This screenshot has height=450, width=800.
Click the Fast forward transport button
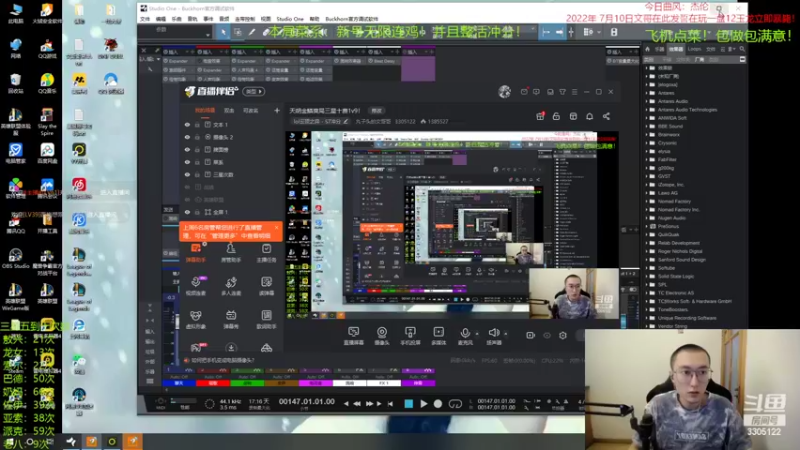(x=369, y=404)
